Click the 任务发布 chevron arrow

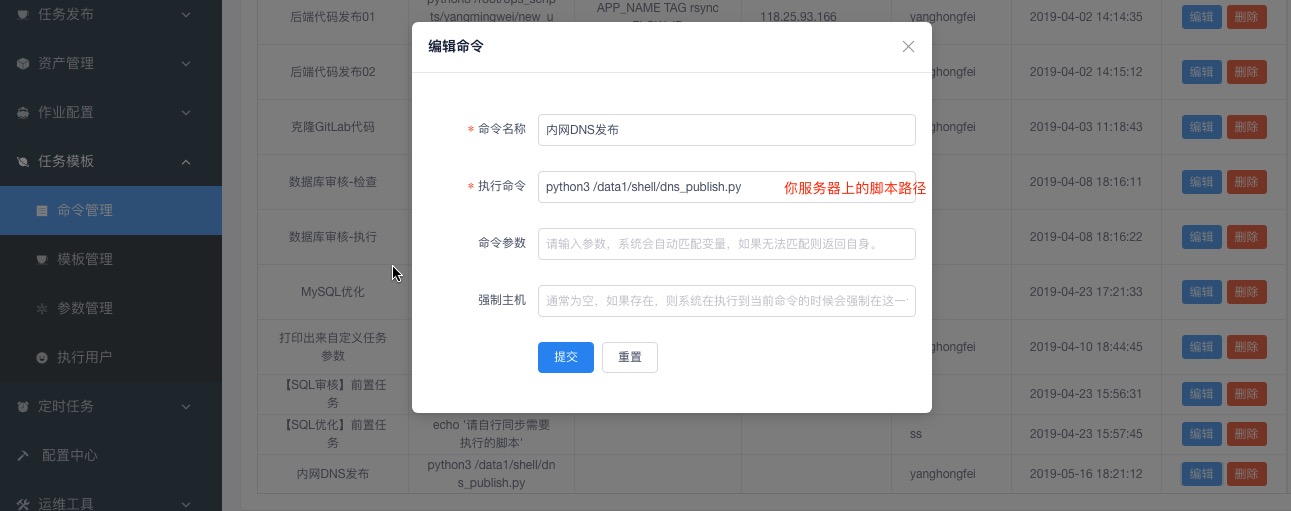pos(186,14)
